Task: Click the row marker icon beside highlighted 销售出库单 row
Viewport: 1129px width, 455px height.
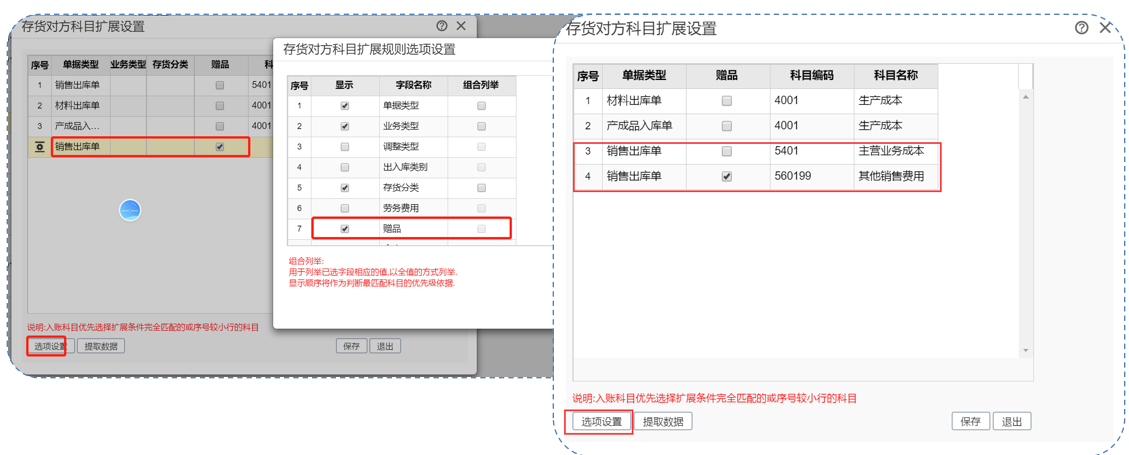Action: pyautogui.click(x=39, y=147)
